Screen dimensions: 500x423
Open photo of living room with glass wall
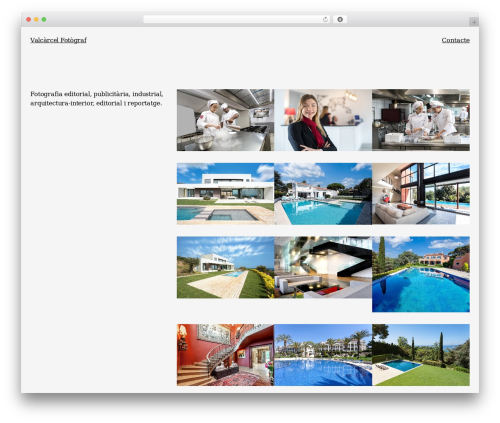[421, 194]
